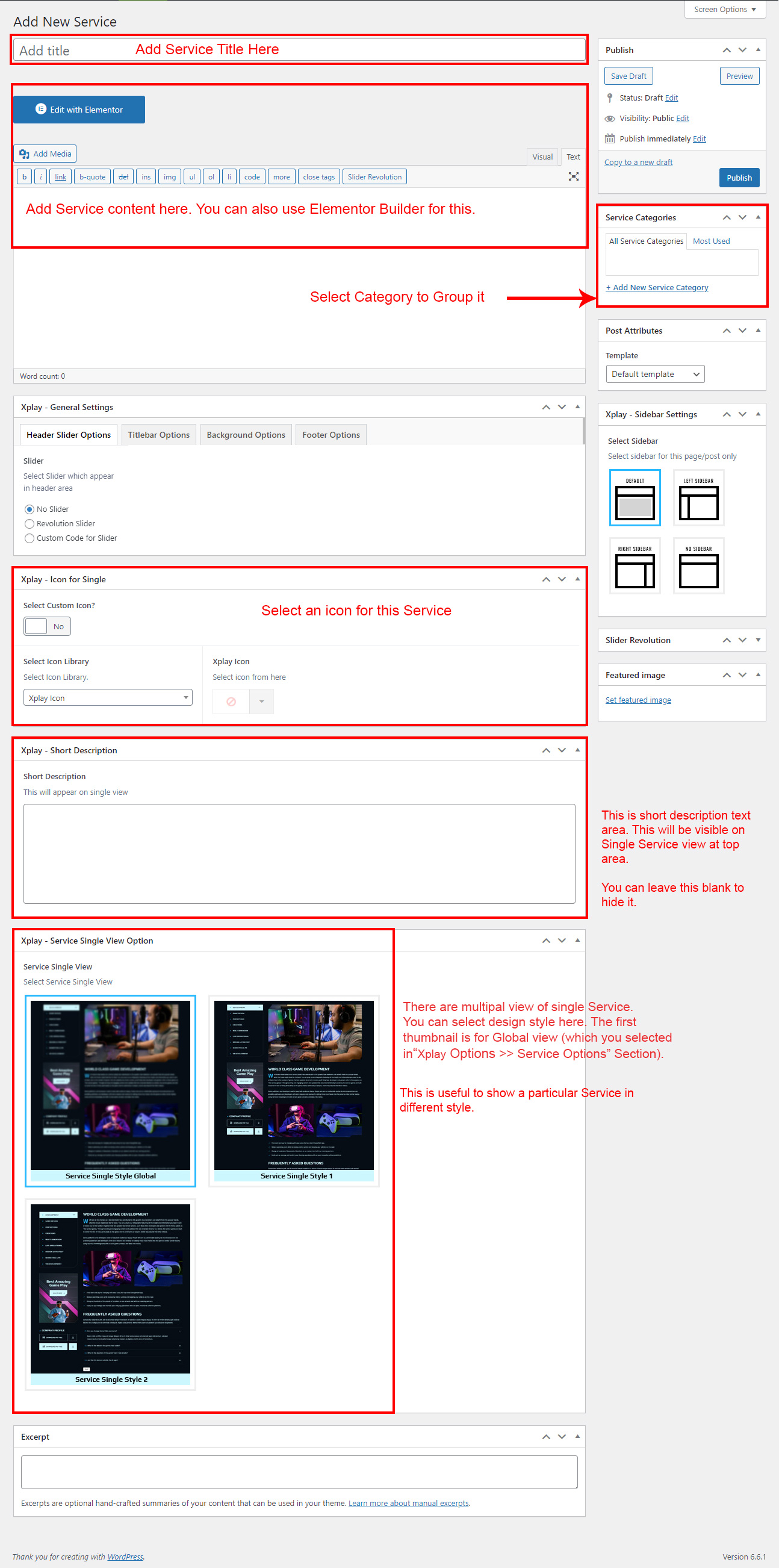
Task: Click the bold 'b' quicktag button
Action: [24, 177]
